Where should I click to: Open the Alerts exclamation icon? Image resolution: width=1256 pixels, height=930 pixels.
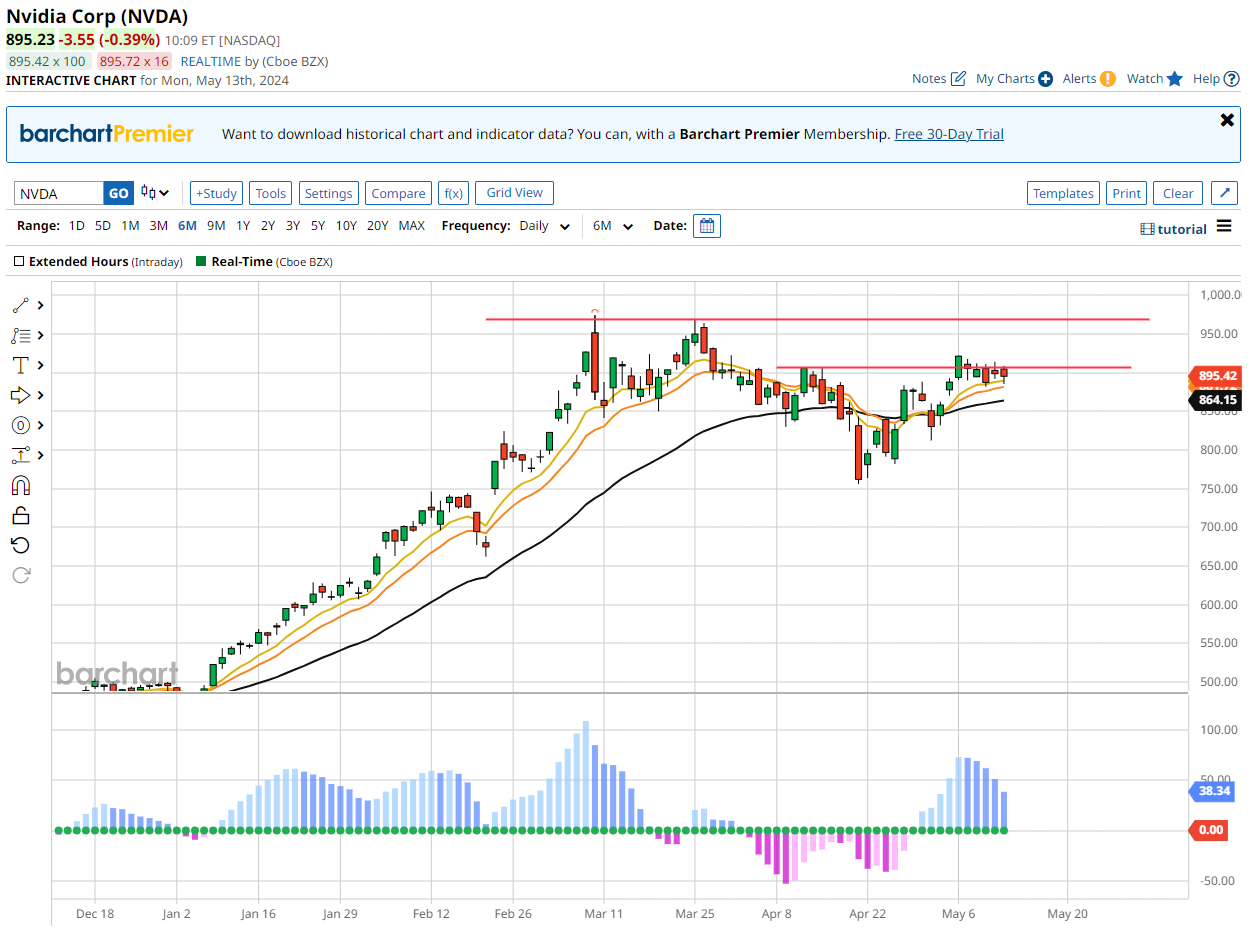[1108, 79]
